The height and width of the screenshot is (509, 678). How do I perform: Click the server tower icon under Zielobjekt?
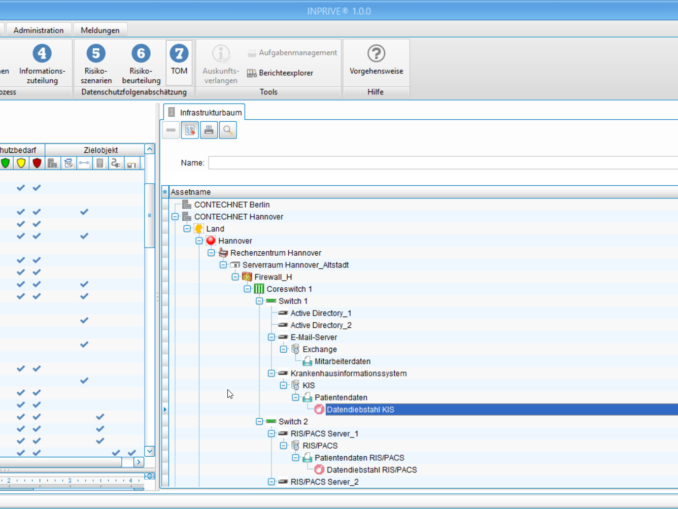(100, 163)
